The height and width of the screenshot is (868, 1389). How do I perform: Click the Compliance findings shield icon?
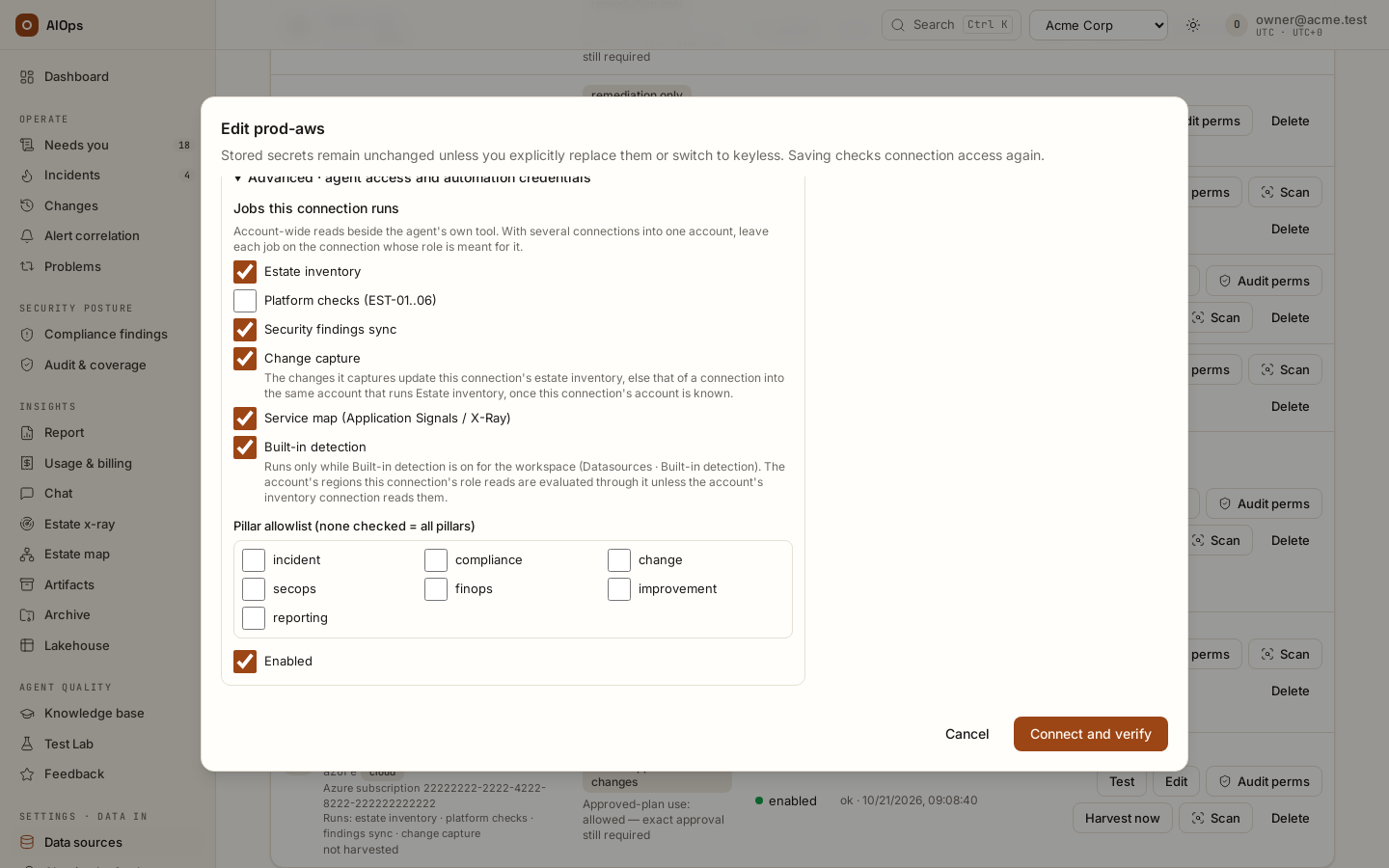[27, 335]
